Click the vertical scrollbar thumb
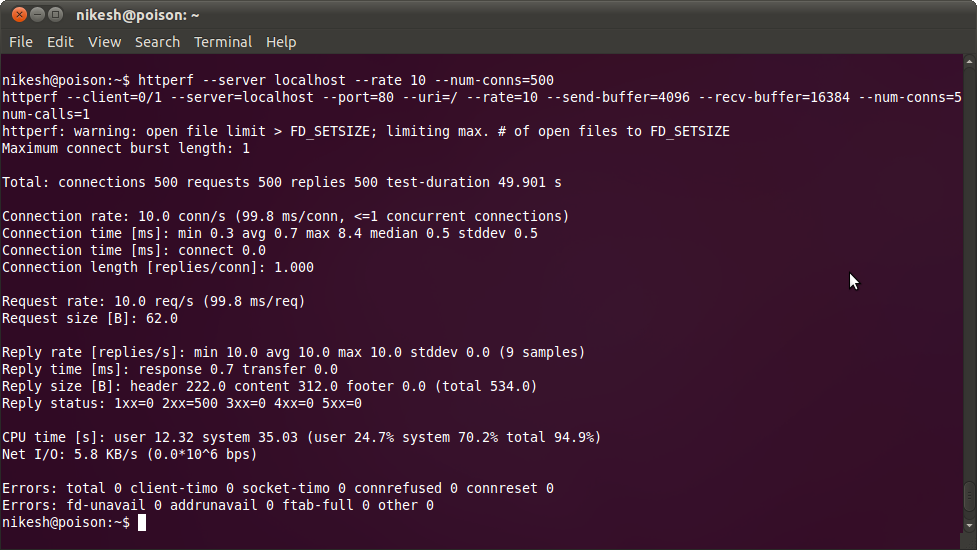Image resolution: width=977 pixels, height=550 pixels. tap(969, 498)
